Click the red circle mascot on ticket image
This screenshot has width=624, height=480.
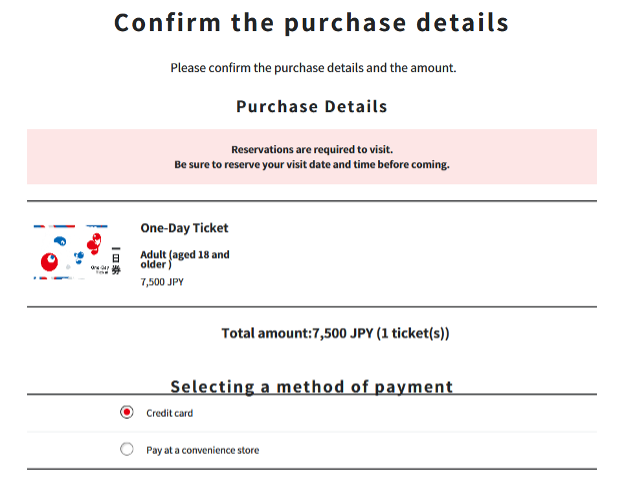49,261
